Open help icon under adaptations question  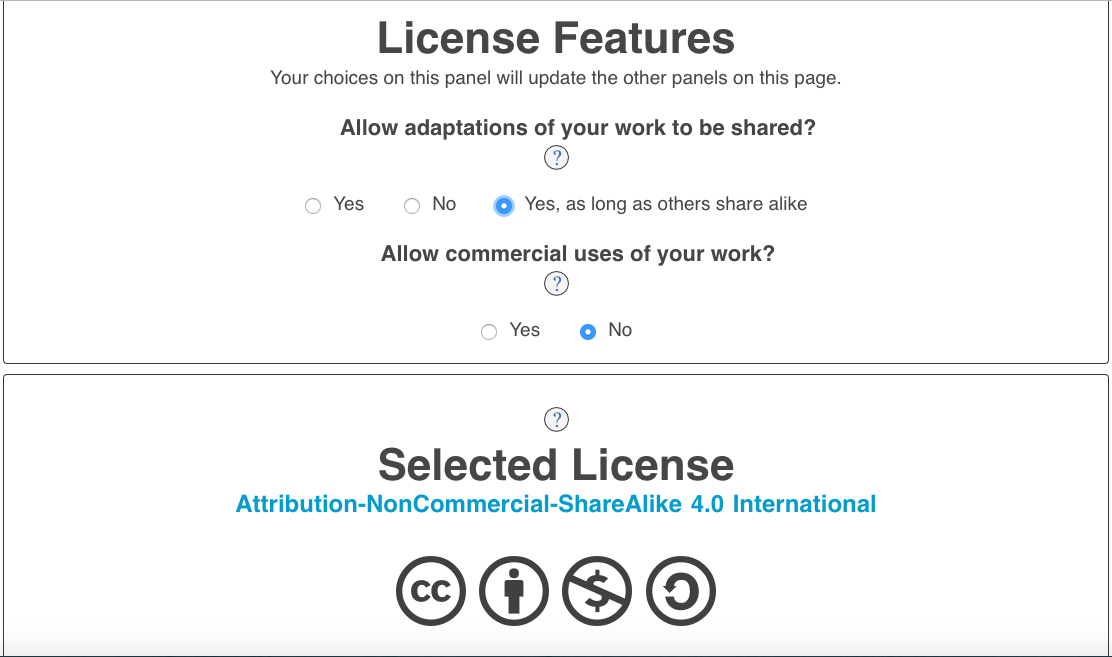556,158
